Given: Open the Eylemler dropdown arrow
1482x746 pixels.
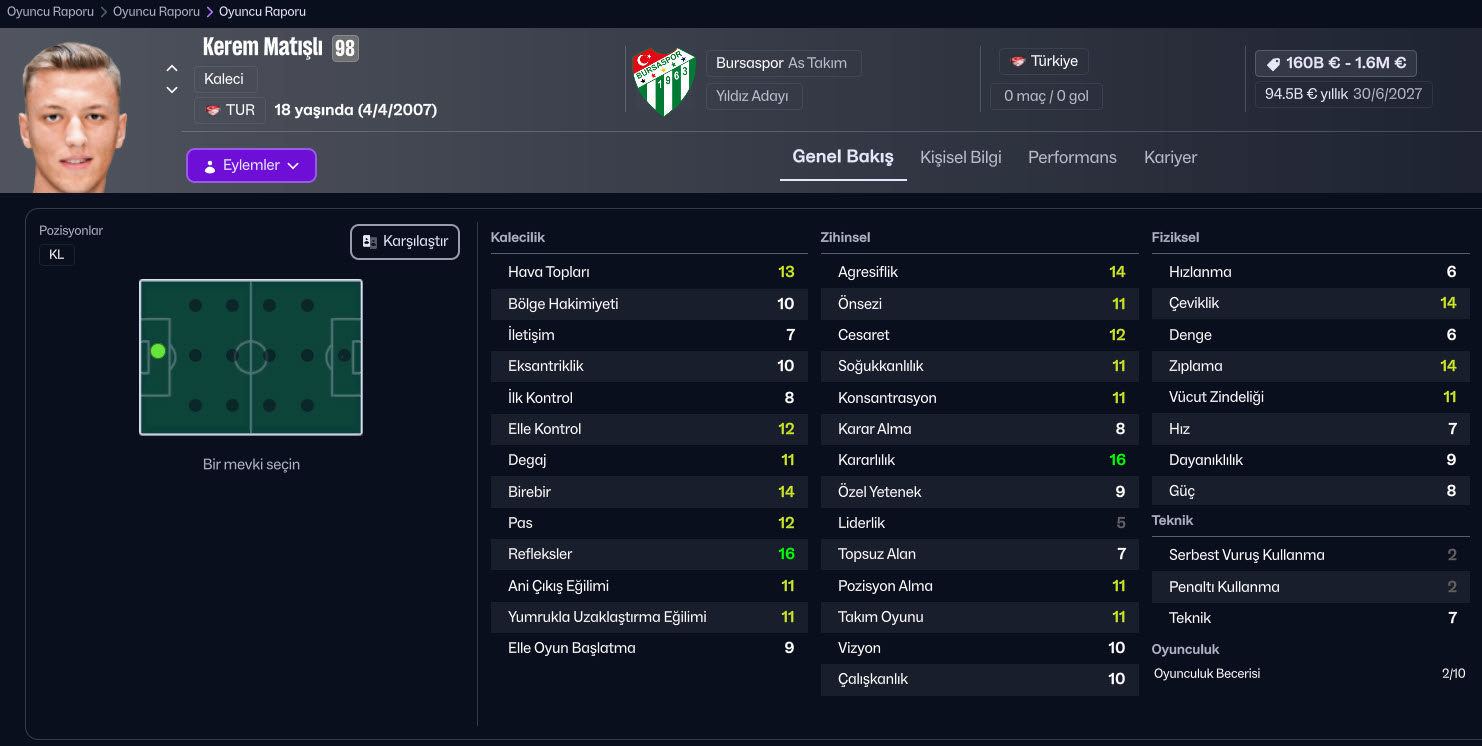Looking at the screenshot, I should click(x=293, y=166).
